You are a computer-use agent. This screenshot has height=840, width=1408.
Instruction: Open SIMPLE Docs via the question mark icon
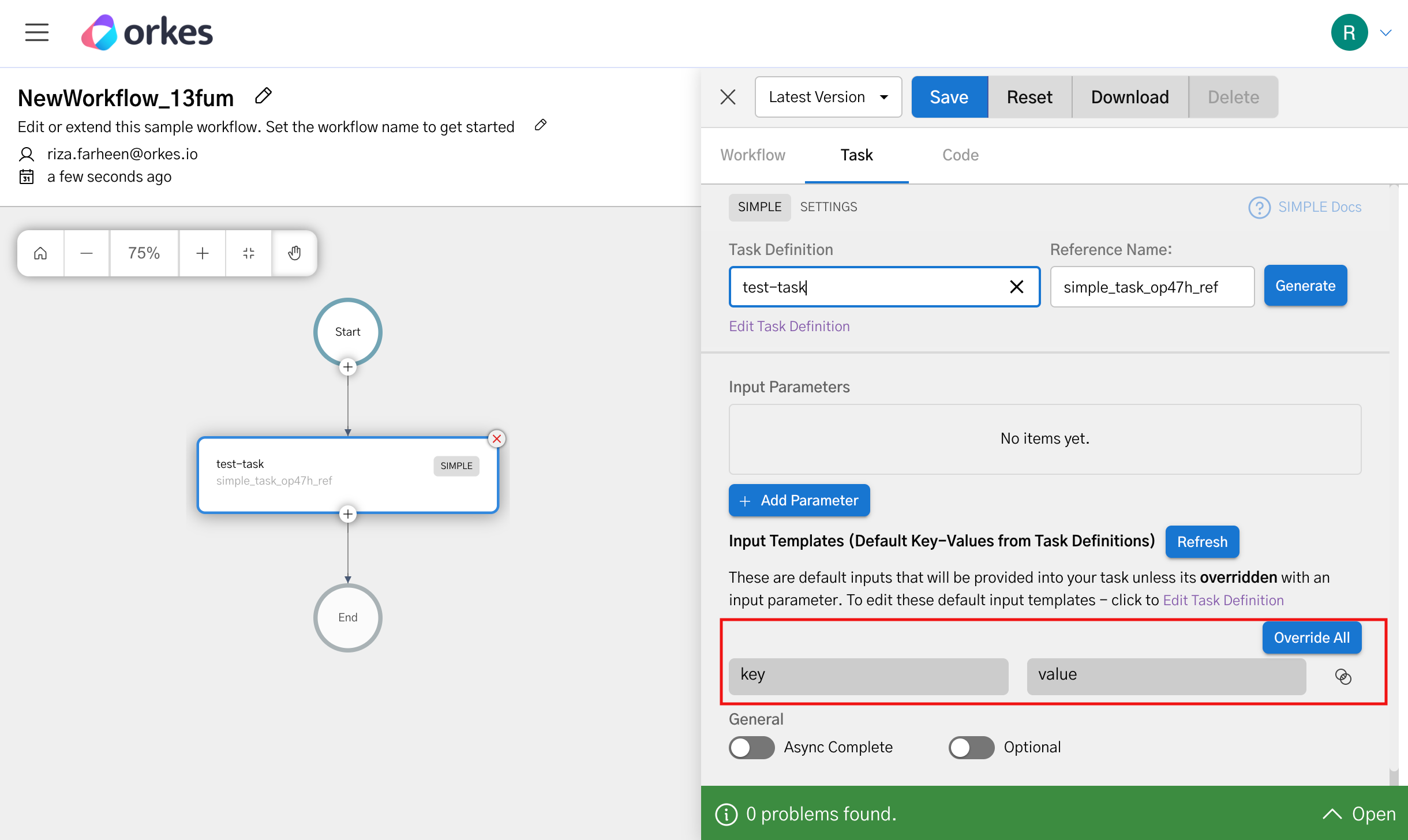1260,207
